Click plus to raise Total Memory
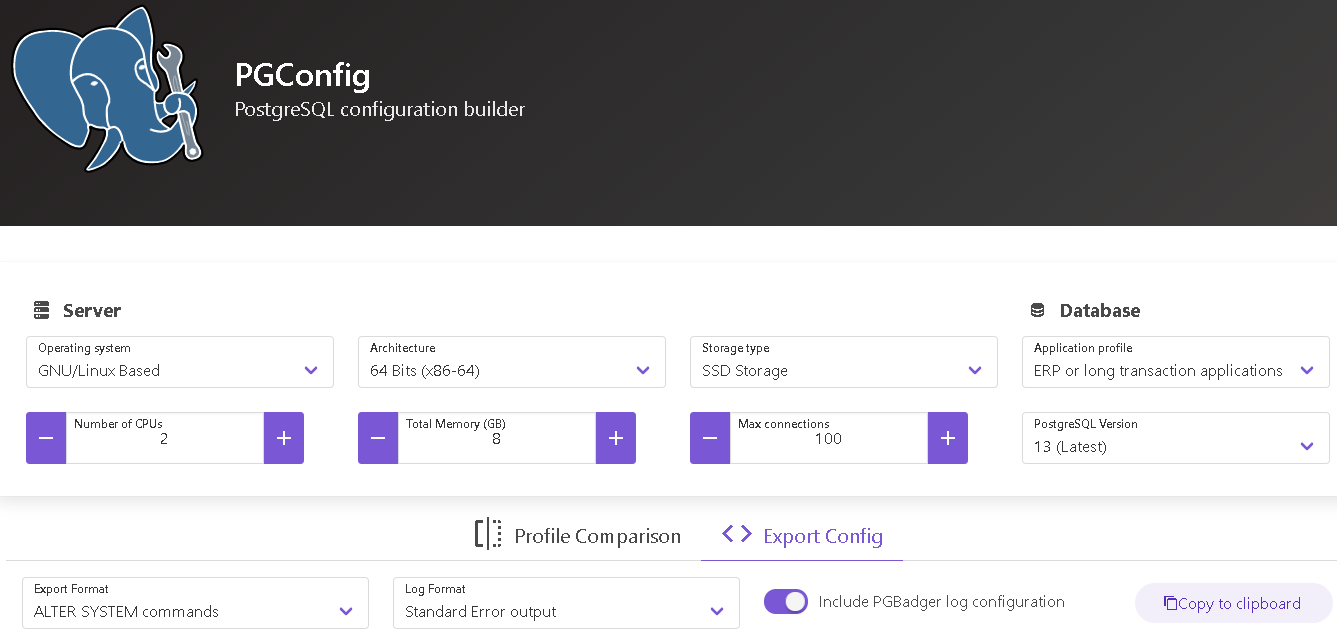 (x=616, y=438)
